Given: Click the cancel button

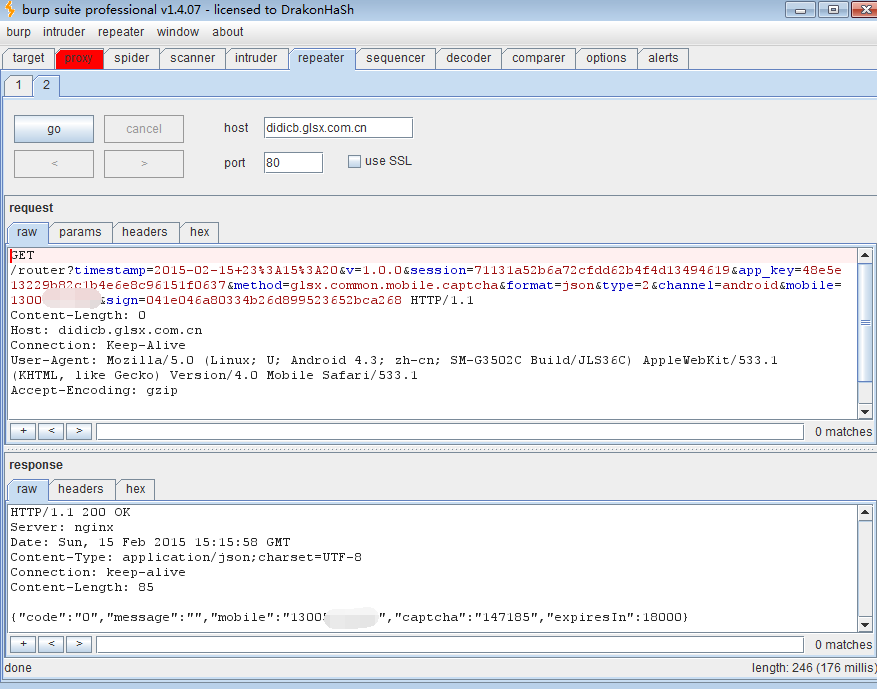Looking at the screenshot, I should (144, 129).
